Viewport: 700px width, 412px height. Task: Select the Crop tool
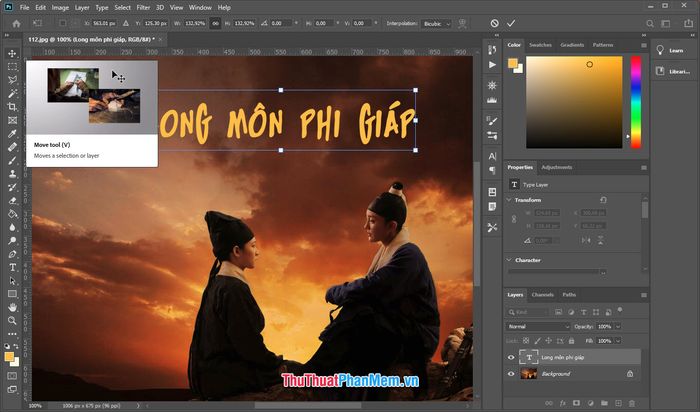point(12,107)
